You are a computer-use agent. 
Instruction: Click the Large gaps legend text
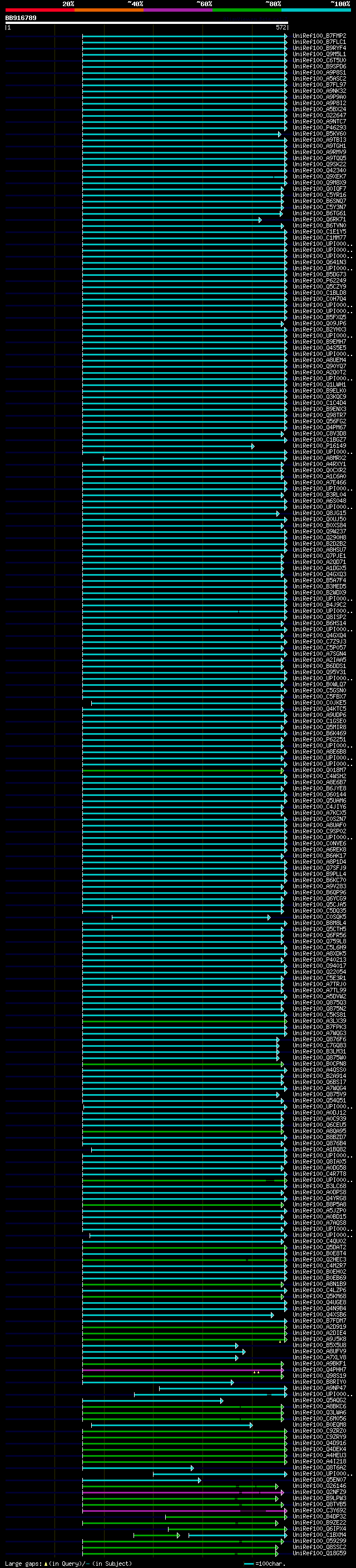[x=23, y=1563]
